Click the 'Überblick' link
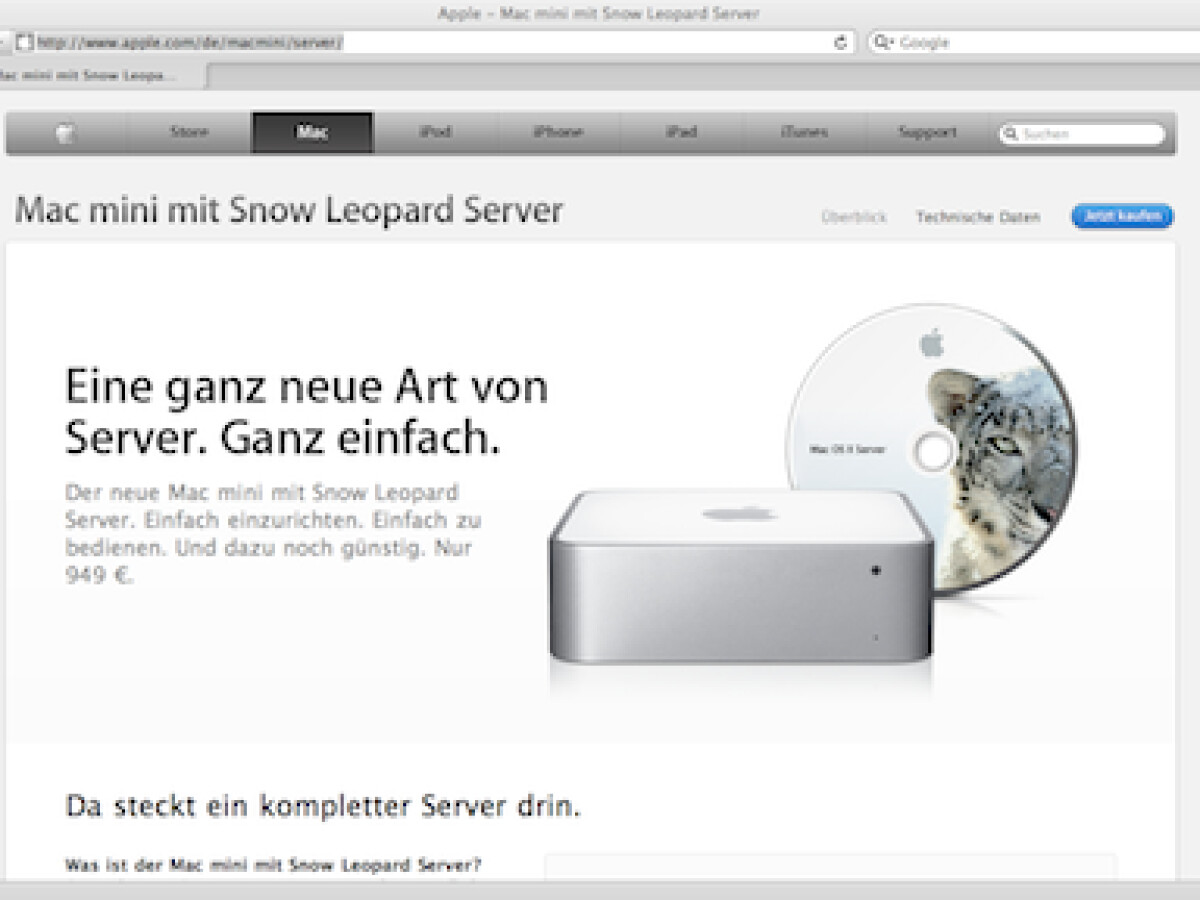Viewport: 1200px width, 900px height. [x=854, y=216]
